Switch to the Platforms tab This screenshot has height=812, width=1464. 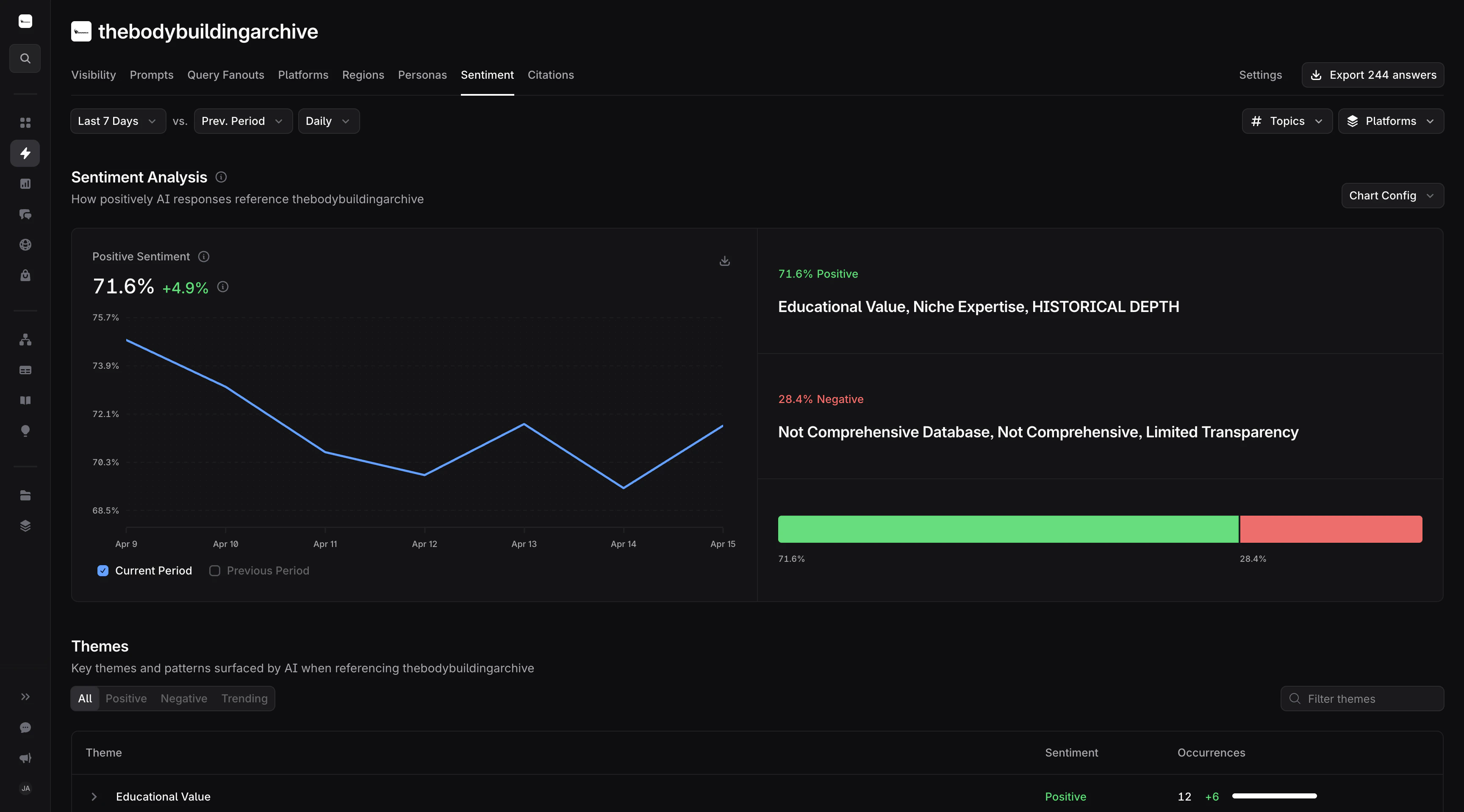303,75
